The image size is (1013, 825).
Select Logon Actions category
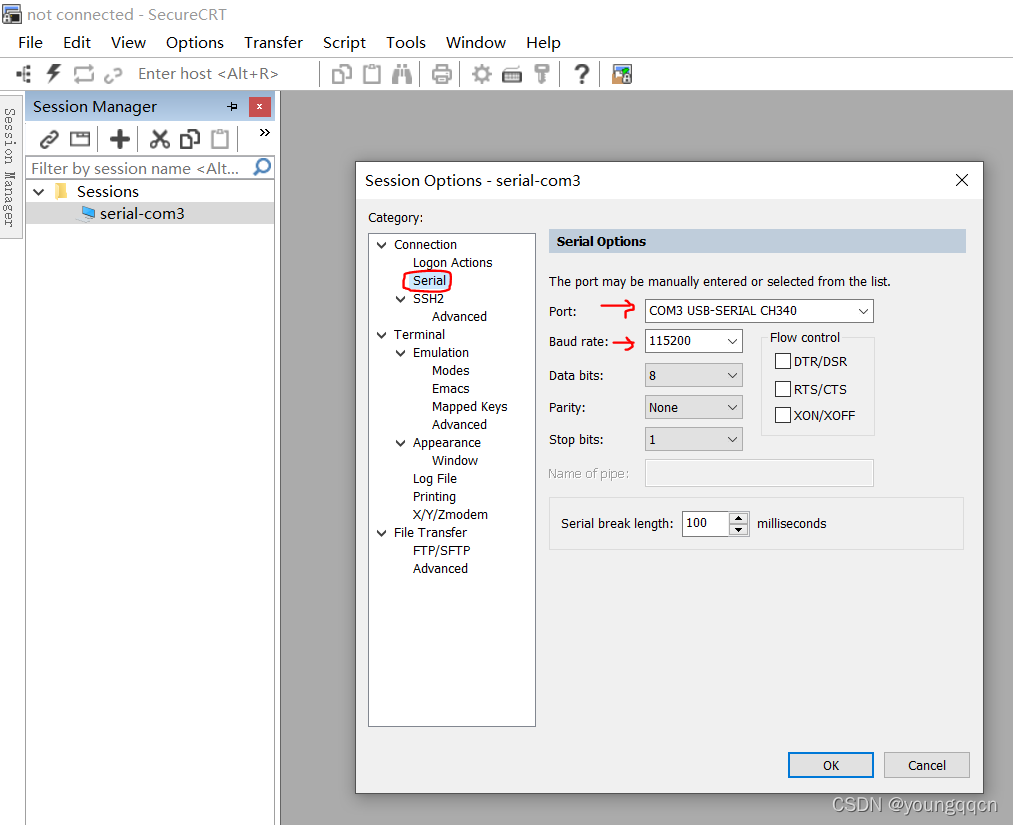pos(452,263)
